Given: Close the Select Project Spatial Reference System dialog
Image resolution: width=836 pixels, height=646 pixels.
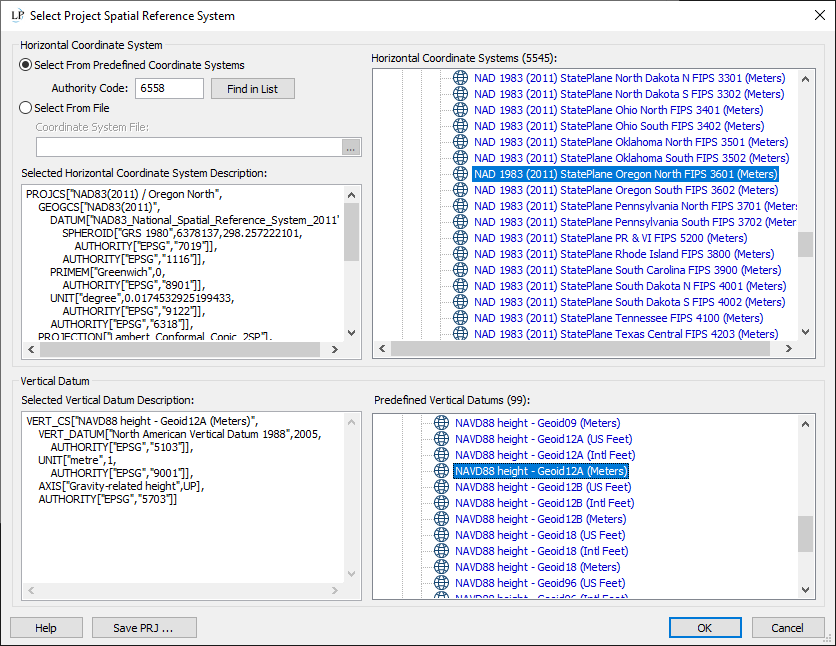Looking at the screenshot, I should [x=819, y=15].
